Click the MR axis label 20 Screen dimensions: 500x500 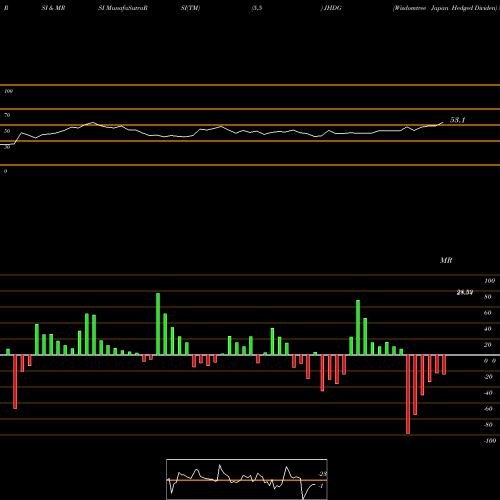click(x=488, y=345)
